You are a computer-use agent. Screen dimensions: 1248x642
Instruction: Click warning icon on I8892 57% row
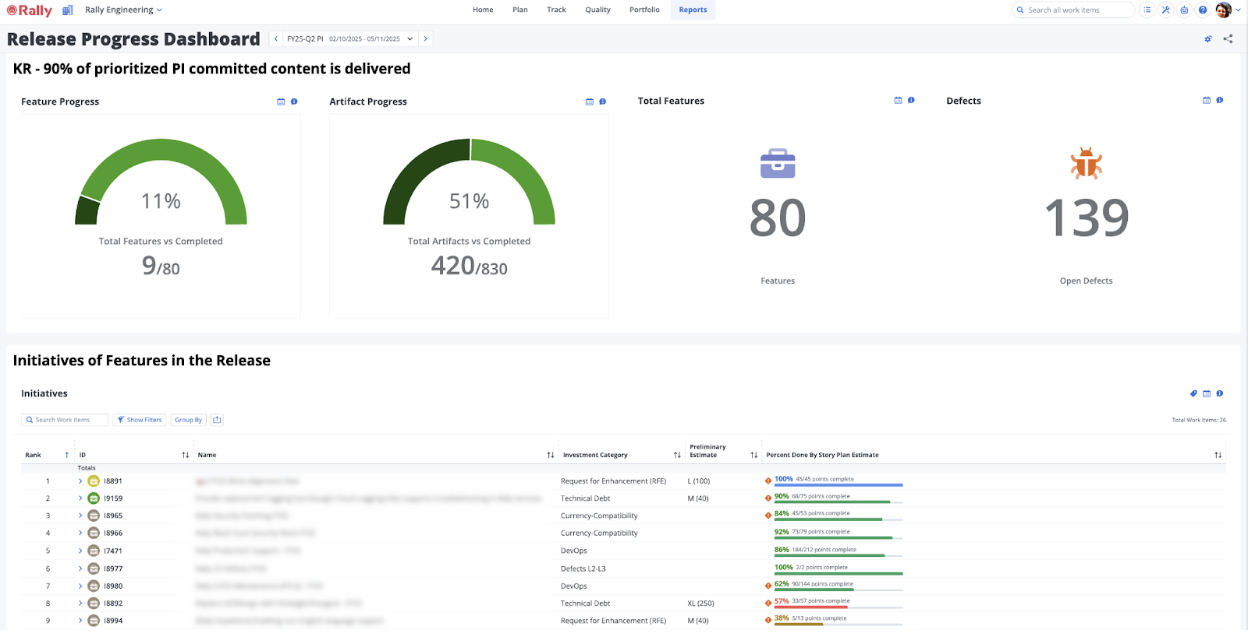point(768,602)
